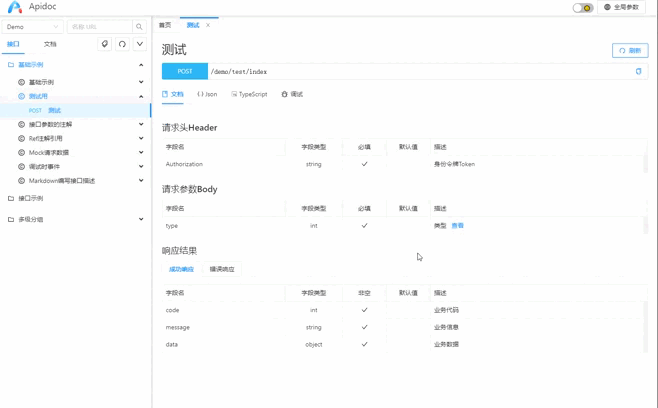658x408 pixels.
Task: Click the object type cell
Action: click(314, 345)
